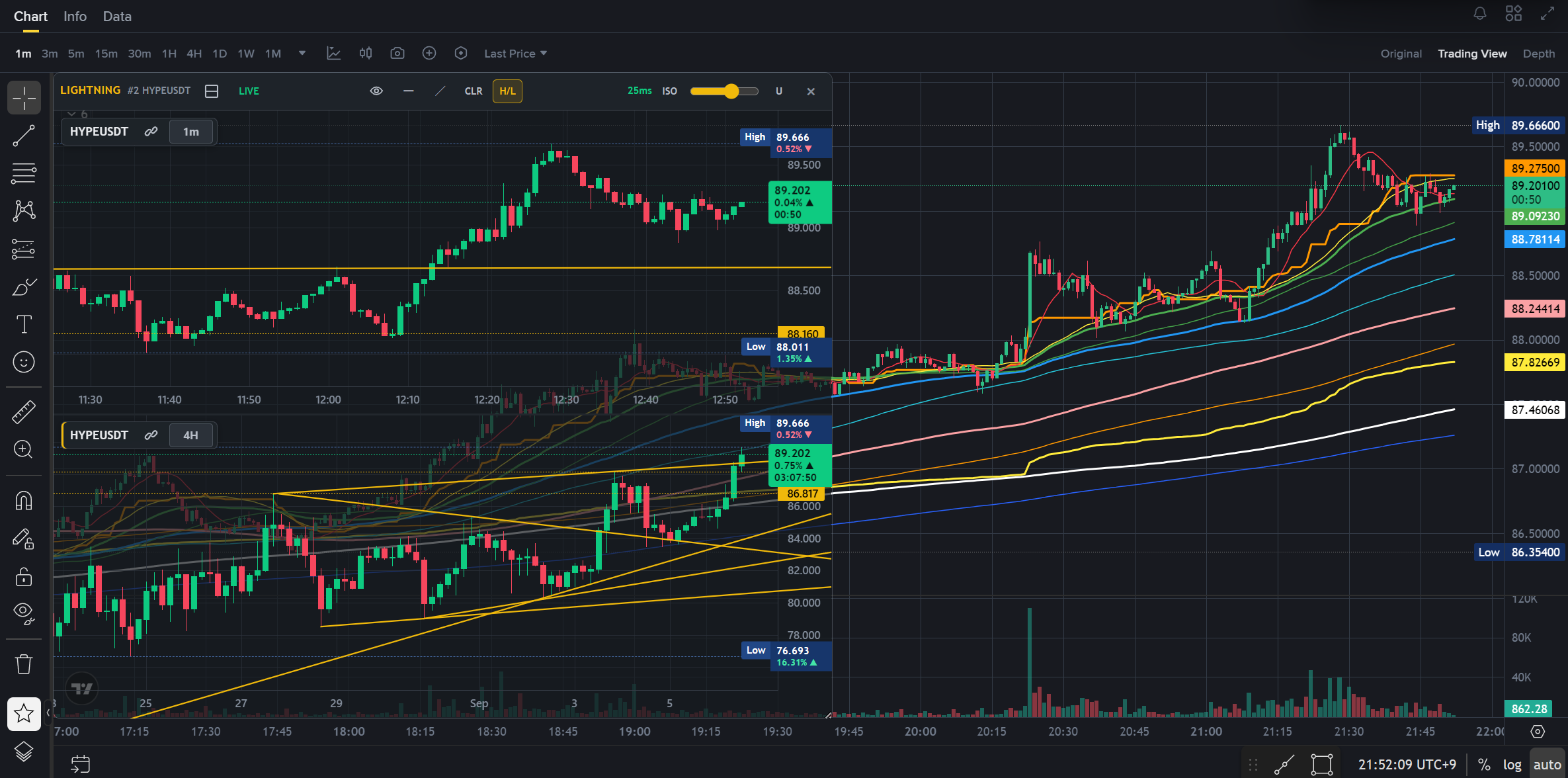The height and width of the screenshot is (778, 1568).
Task: Open the go to date calendar icon
Action: [x=80, y=764]
